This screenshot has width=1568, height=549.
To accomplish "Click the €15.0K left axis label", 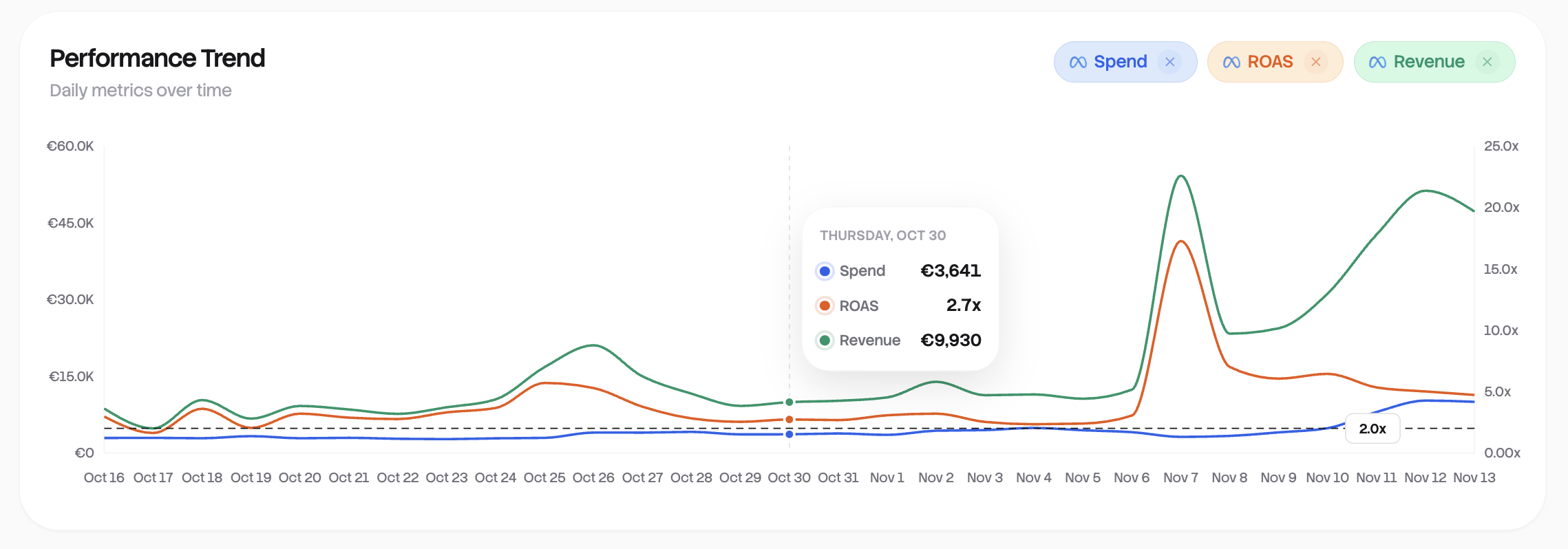I will 71,376.
